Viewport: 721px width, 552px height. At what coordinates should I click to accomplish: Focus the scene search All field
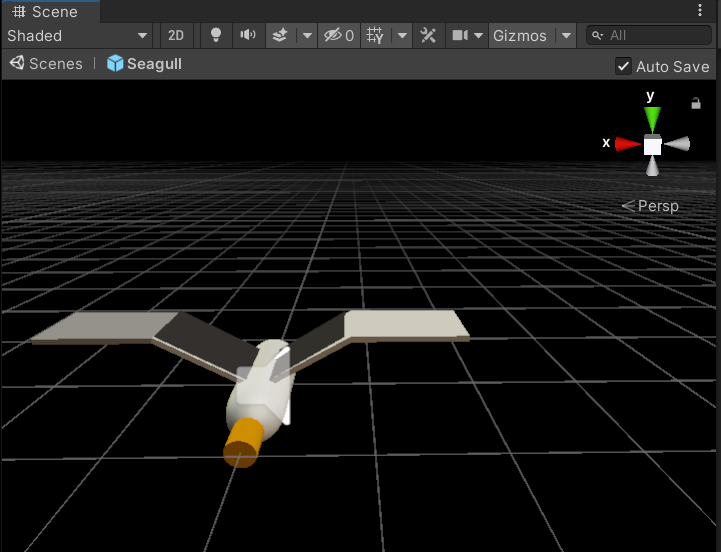pos(649,35)
